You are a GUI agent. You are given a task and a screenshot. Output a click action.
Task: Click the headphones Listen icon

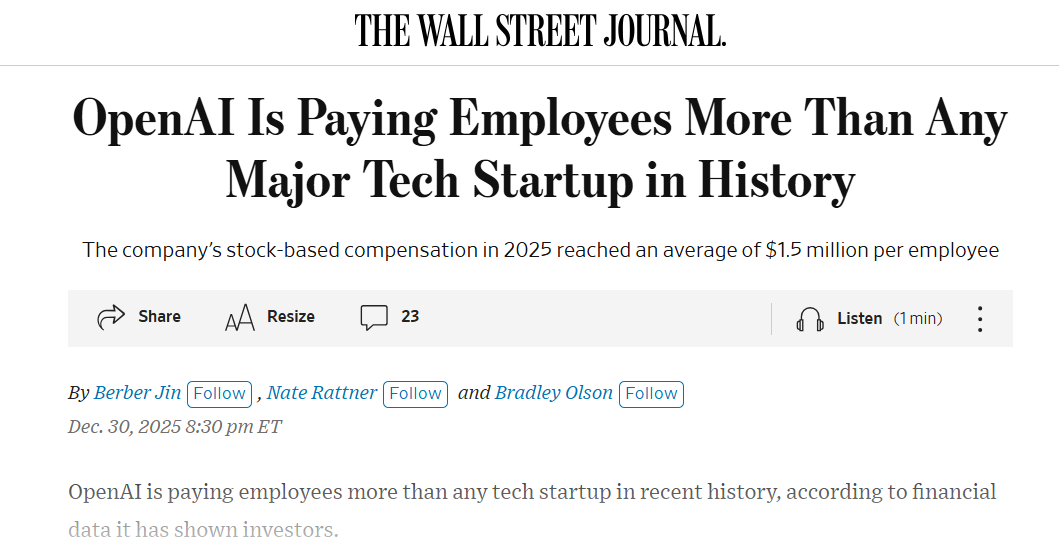pyautogui.click(x=810, y=319)
